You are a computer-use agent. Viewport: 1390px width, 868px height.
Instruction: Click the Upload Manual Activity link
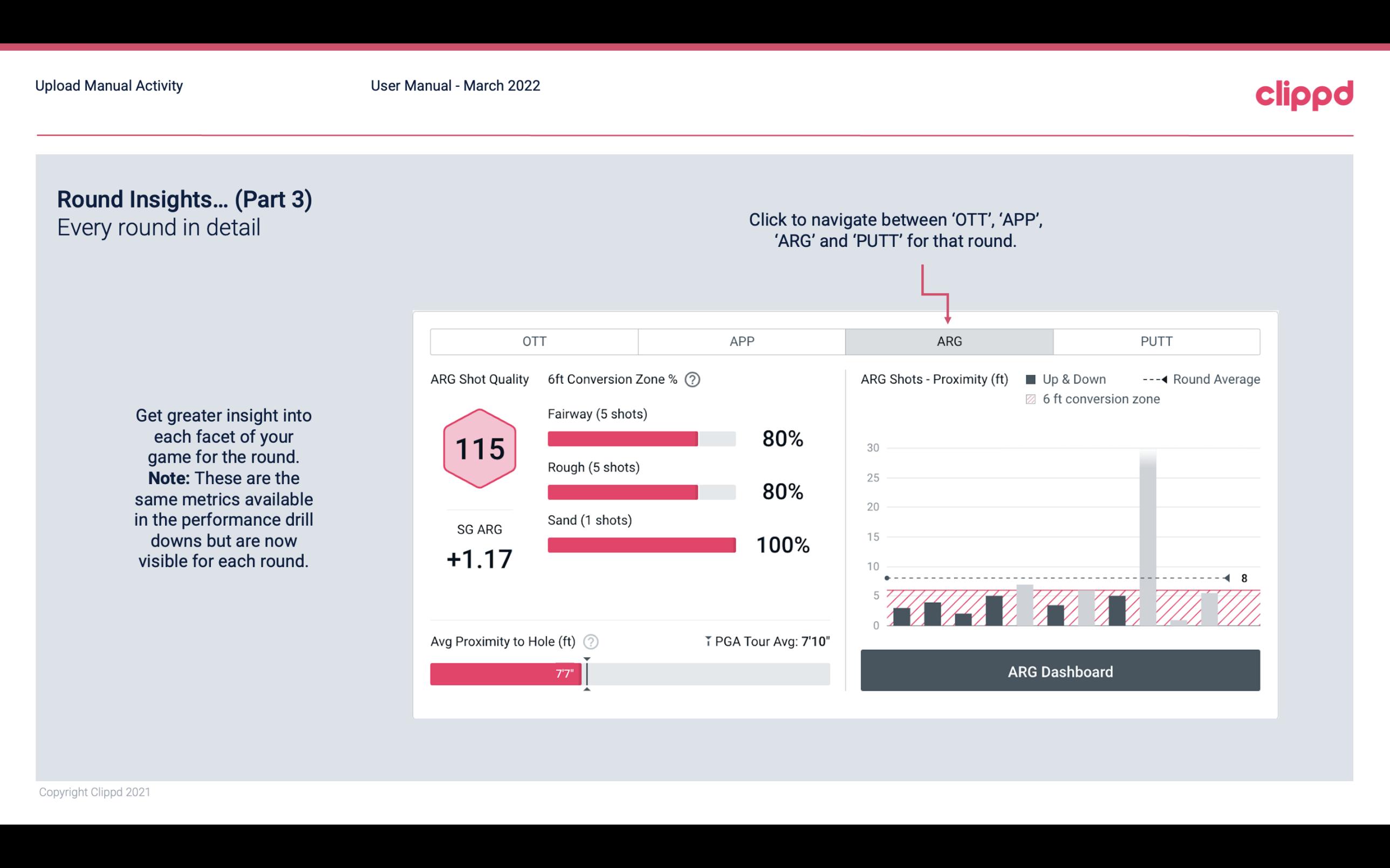(x=108, y=86)
